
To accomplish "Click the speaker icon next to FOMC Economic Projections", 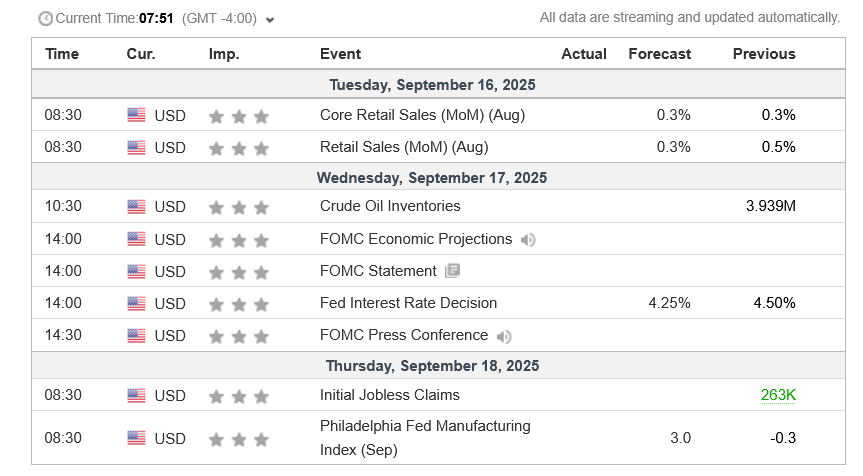I will (527, 239).
